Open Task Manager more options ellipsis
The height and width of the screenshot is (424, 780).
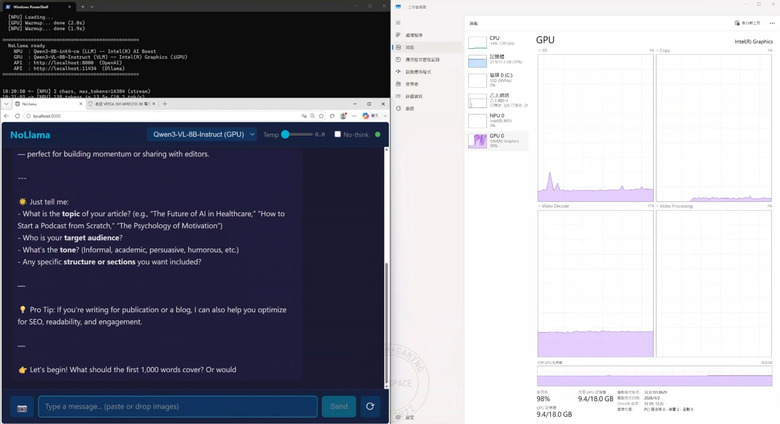(772, 23)
